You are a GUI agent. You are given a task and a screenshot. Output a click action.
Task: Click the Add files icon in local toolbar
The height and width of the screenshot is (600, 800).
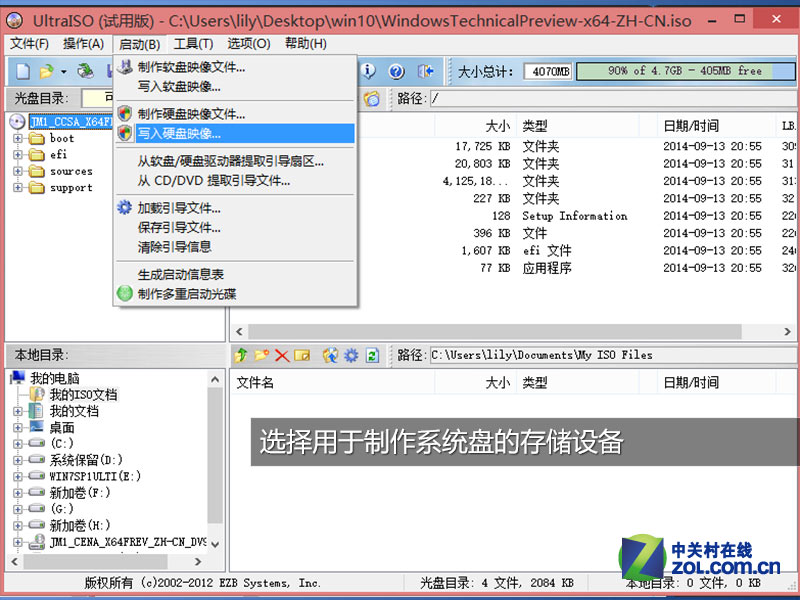pos(331,355)
